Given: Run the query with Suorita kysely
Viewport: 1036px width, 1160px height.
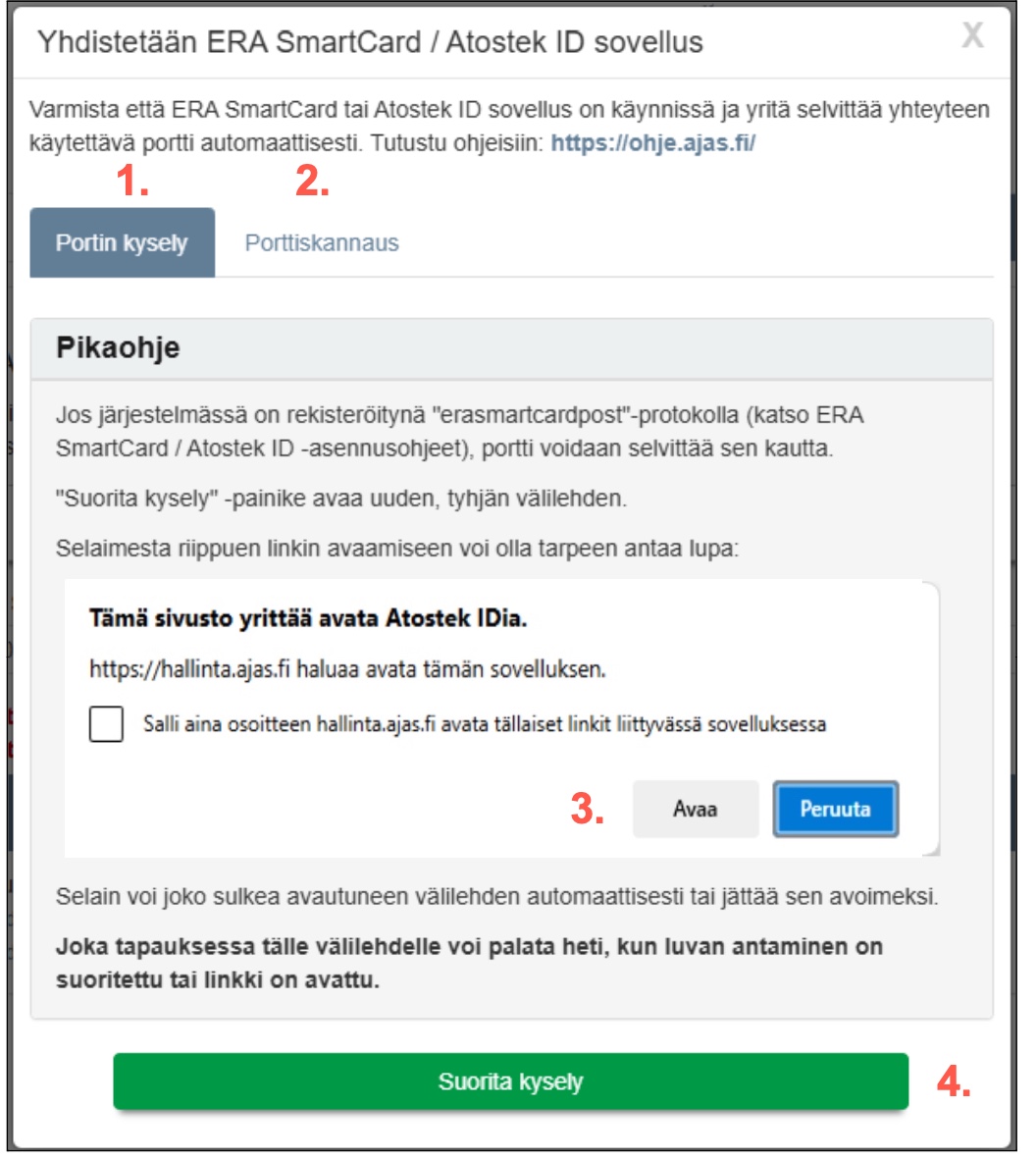Looking at the screenshot, I should (x=510, y=1081).
